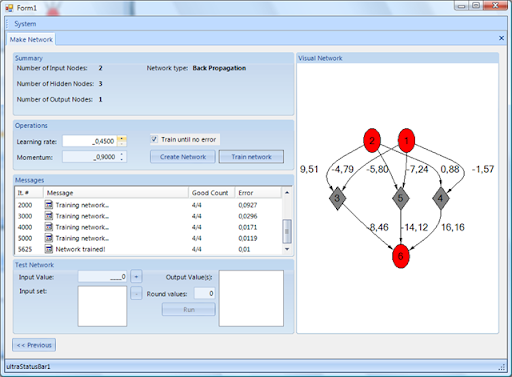Select the row with error 0,0296

coord(149,216)
